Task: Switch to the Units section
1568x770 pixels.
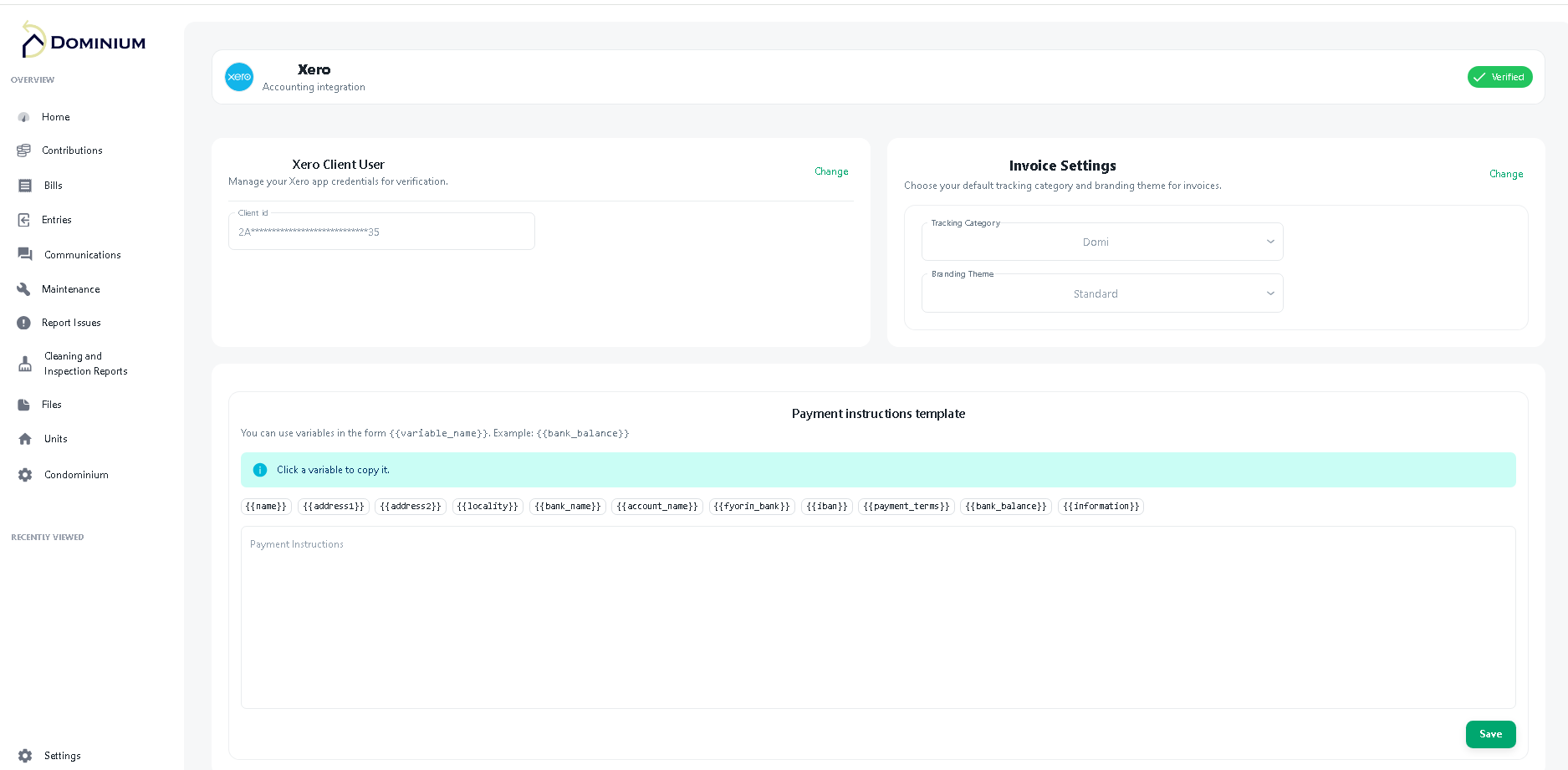Action: point(55,439)
